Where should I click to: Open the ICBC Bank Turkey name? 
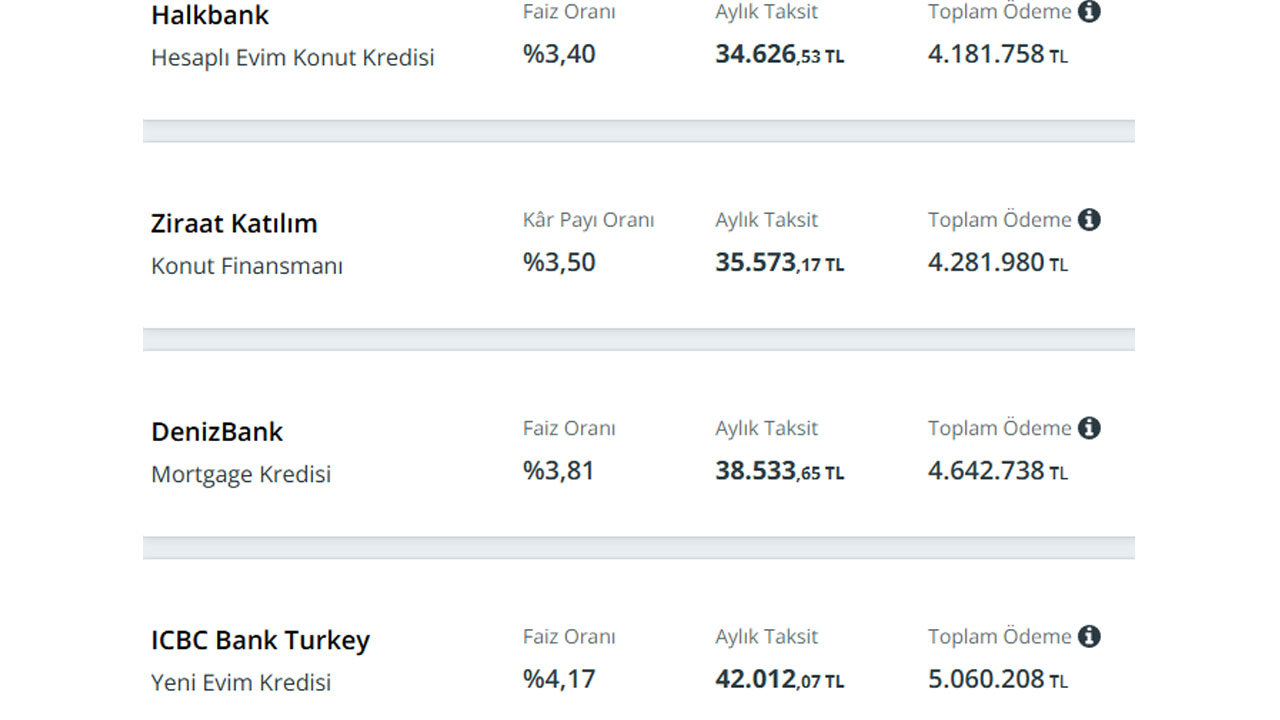coord(260,640)
